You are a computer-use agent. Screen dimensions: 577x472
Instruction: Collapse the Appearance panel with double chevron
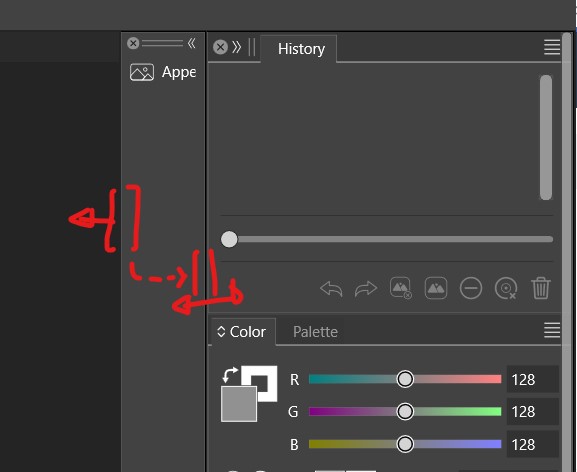[191, 43]
